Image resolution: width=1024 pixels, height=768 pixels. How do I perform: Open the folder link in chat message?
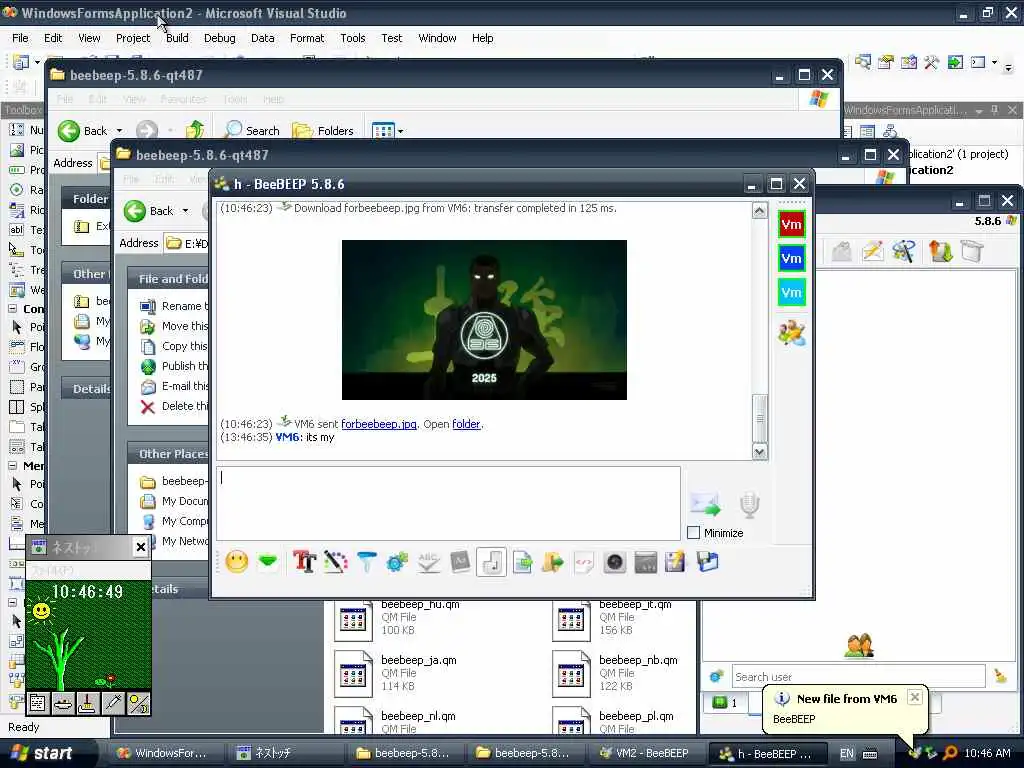pyautogui.click(x=466, y=424)
